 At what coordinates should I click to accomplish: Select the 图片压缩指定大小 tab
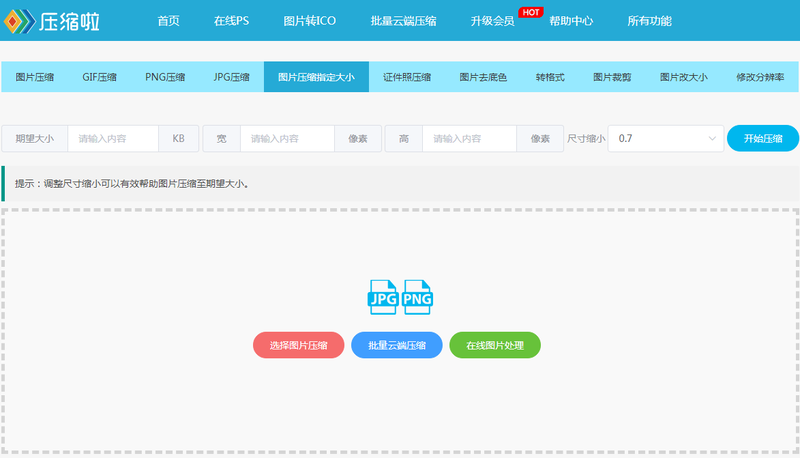[x=316, y=77]
